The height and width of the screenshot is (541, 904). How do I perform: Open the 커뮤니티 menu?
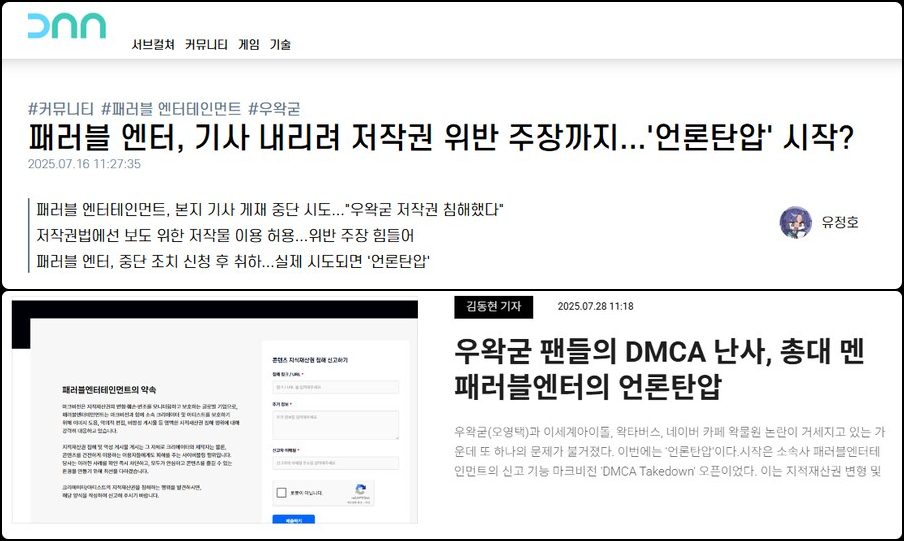pyautogui.click(x=206, y=45)
